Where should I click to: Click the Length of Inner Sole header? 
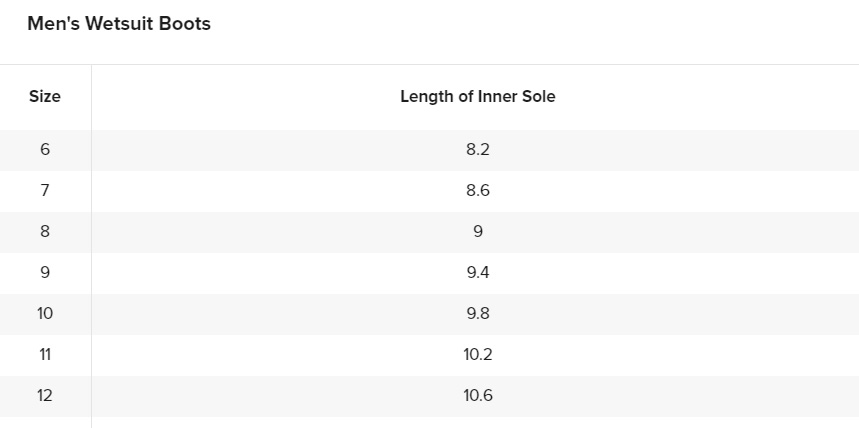coord(477,97)
